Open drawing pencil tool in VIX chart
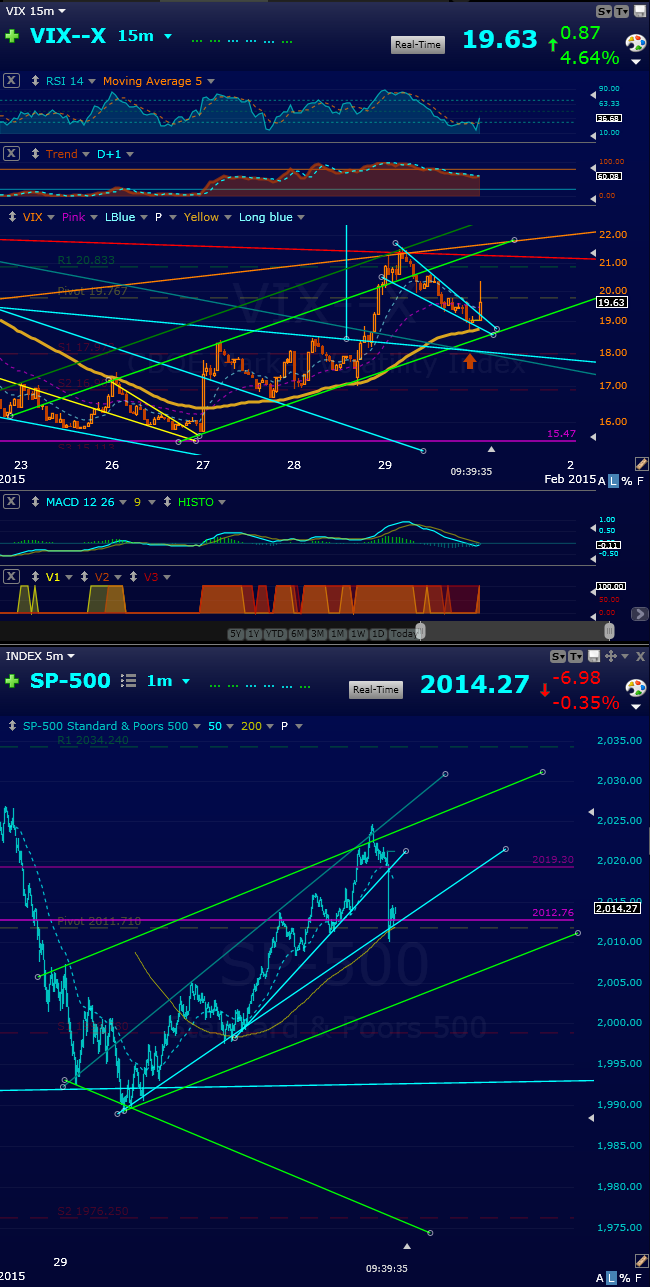The width and height of the screenshot is (650, 1287). (641, 464)
